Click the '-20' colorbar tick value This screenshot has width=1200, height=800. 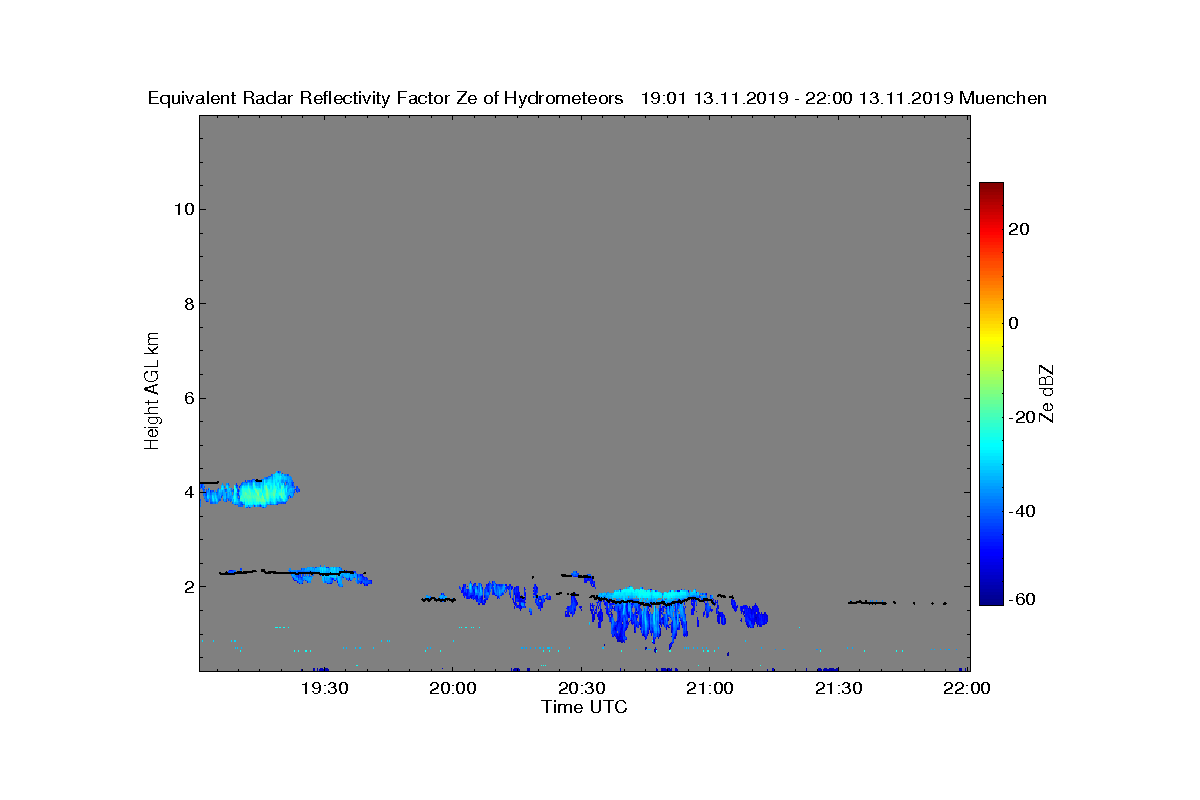click(x=1022, y=417)
